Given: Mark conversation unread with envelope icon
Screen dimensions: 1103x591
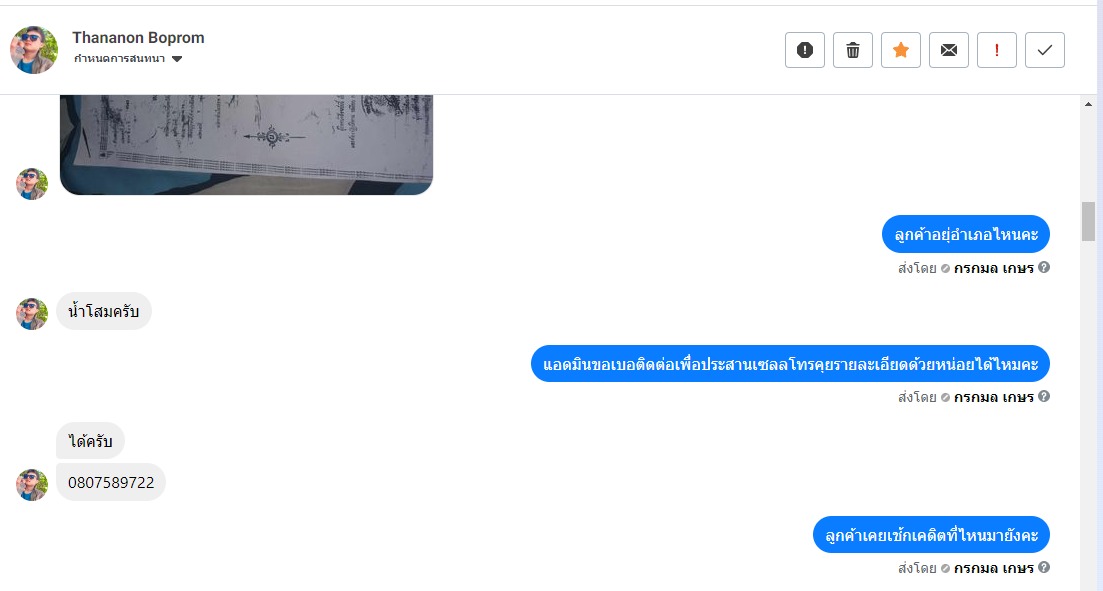Looking at the screenshot, I should pos(948,50).
